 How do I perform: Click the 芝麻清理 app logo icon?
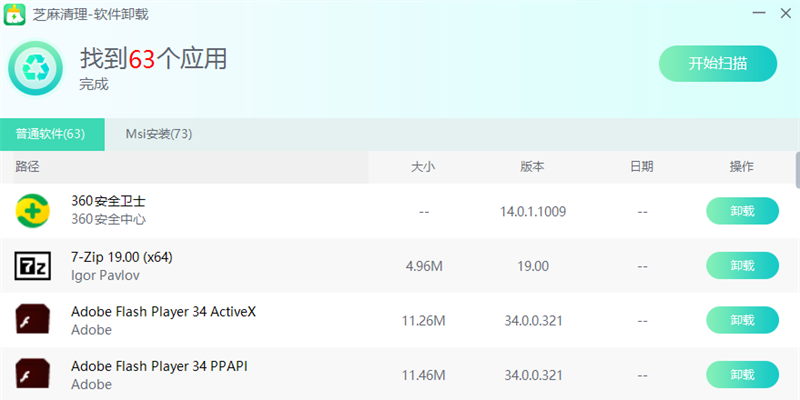pos(16,16)
